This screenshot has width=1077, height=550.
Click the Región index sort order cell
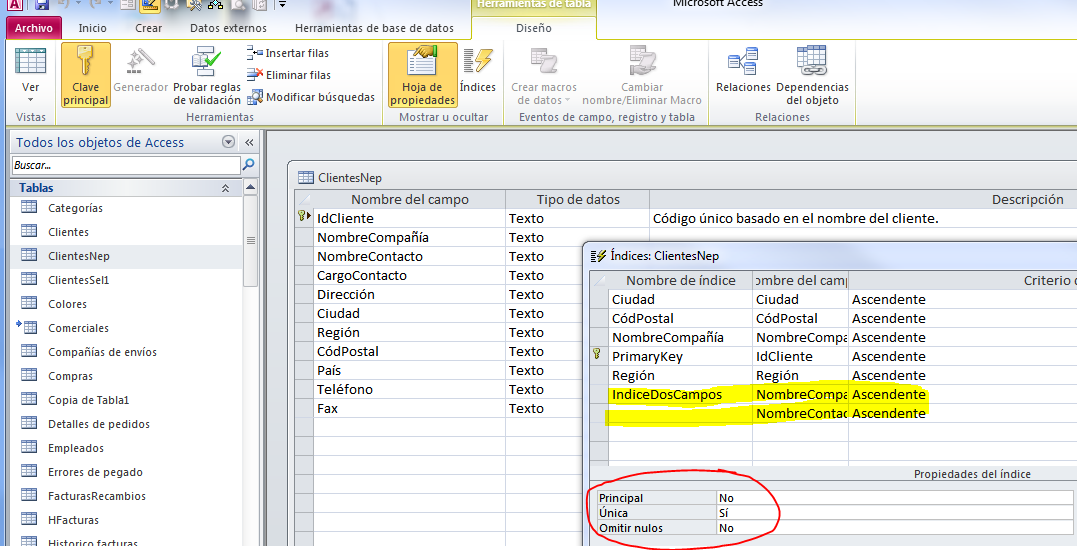coord(962,376)
